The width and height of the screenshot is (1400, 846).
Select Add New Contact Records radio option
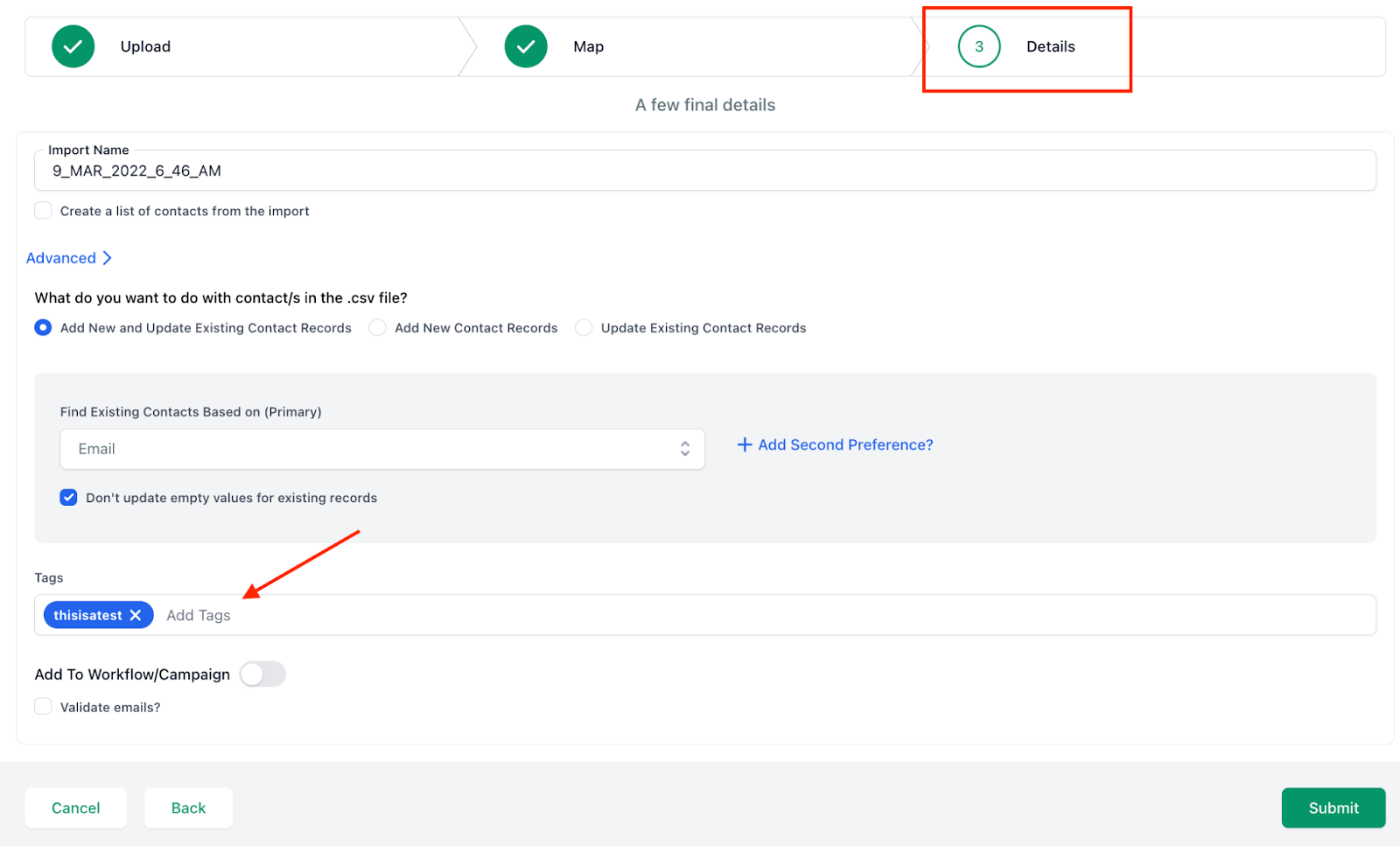tap(377, 328)
